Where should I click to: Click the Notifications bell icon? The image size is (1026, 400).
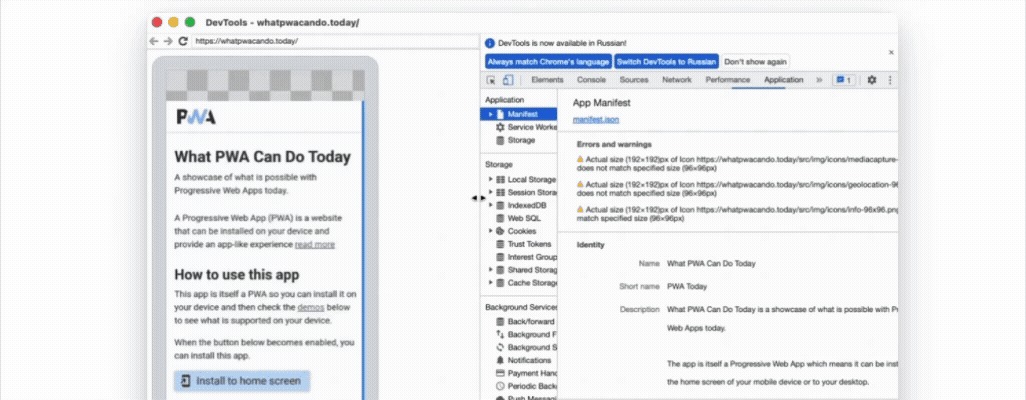(x=501, y=360)
